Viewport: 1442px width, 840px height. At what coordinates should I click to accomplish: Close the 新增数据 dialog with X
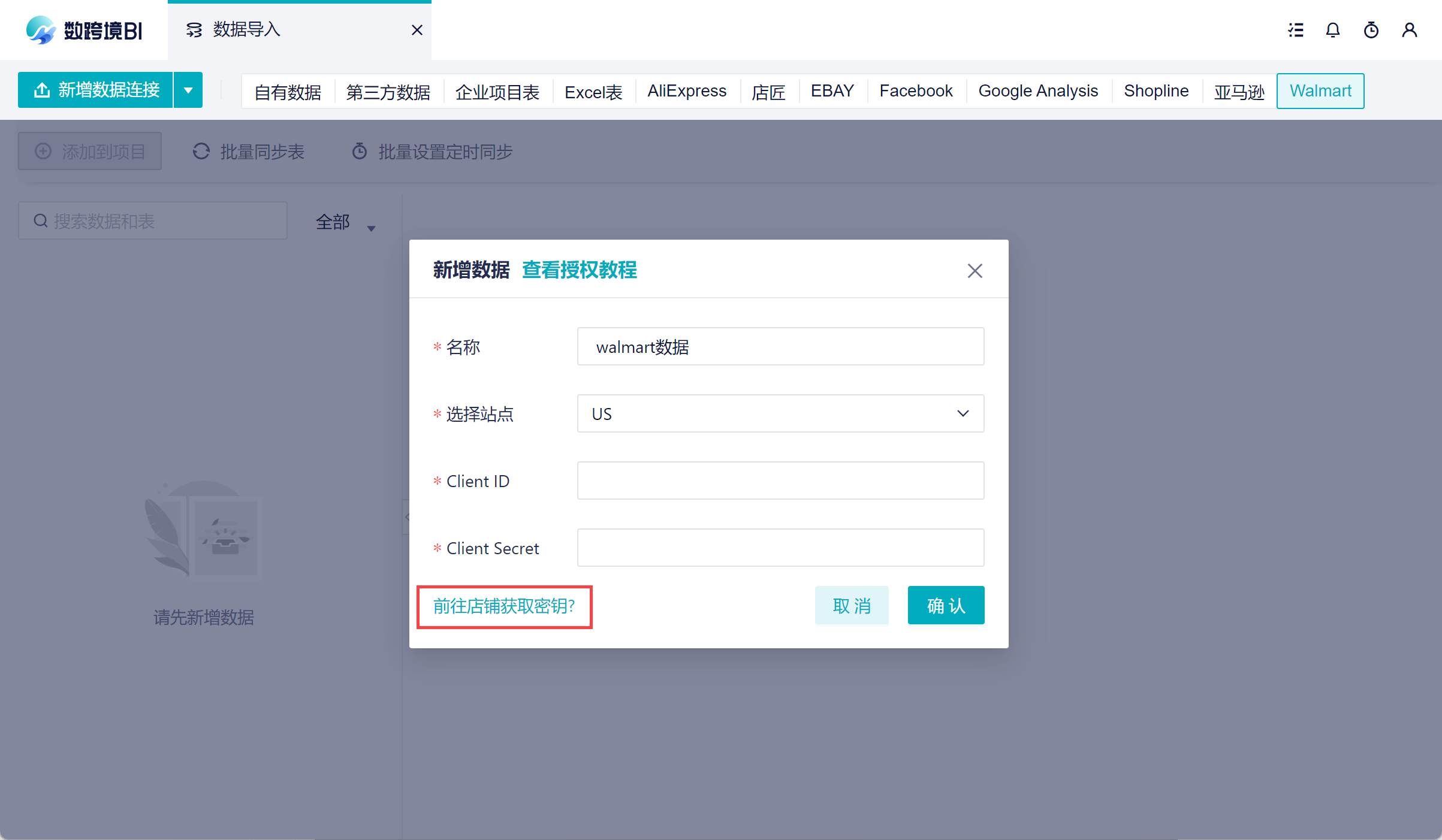975,271
